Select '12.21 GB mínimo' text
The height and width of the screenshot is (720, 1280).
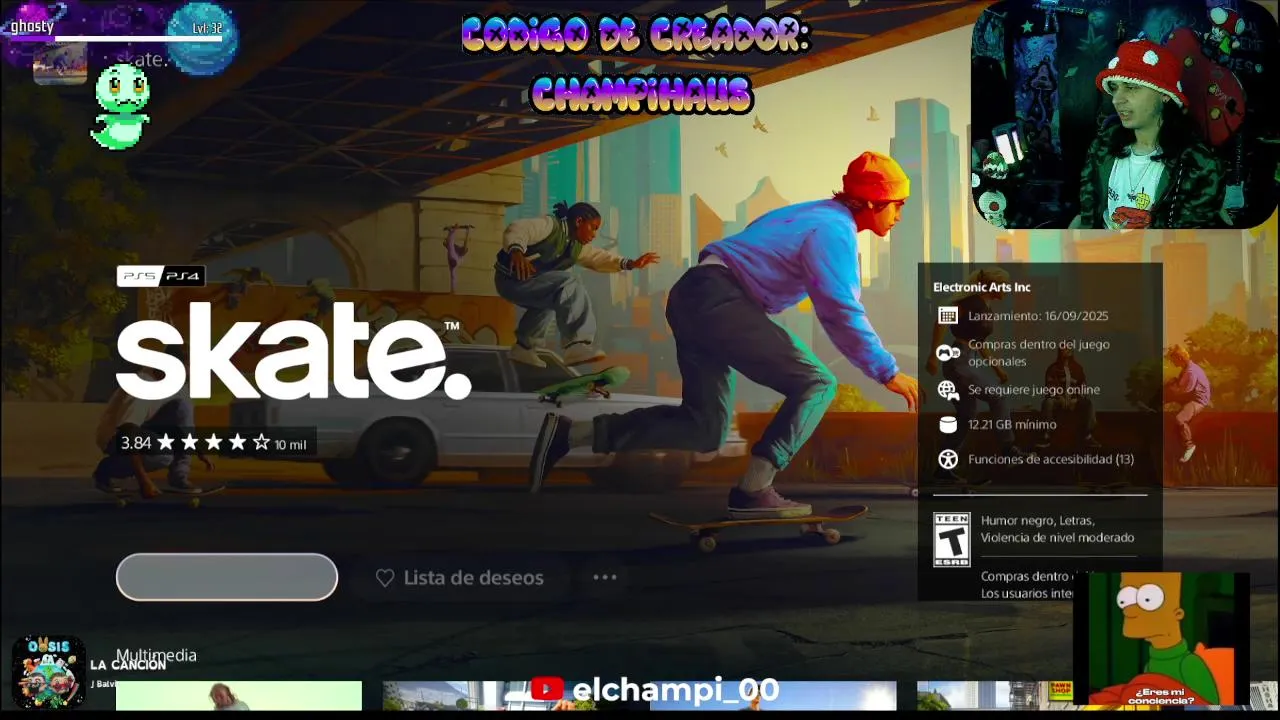[1012, 425]
